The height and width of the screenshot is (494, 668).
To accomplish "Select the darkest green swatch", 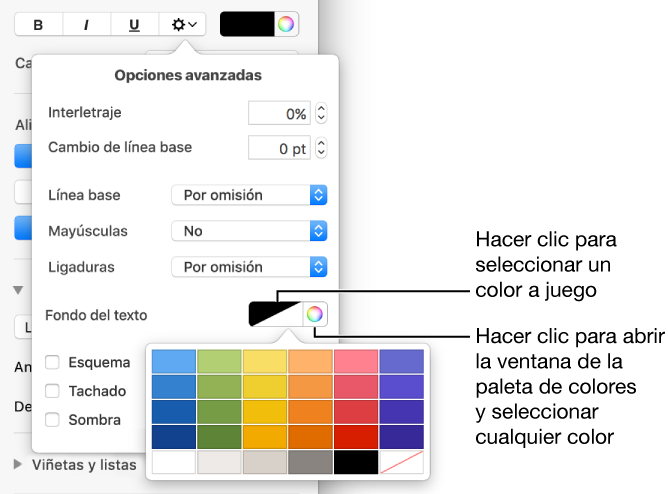I will [219, 437].
